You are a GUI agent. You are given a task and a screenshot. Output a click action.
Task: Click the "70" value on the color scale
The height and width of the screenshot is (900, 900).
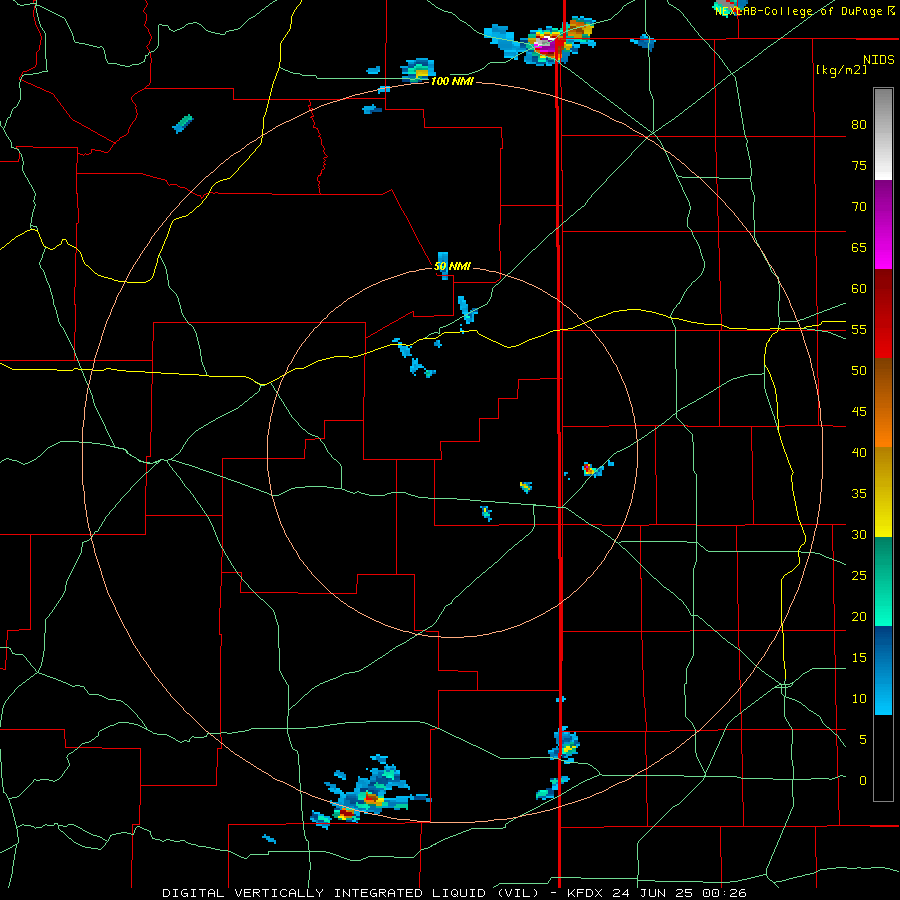(859, 207)
